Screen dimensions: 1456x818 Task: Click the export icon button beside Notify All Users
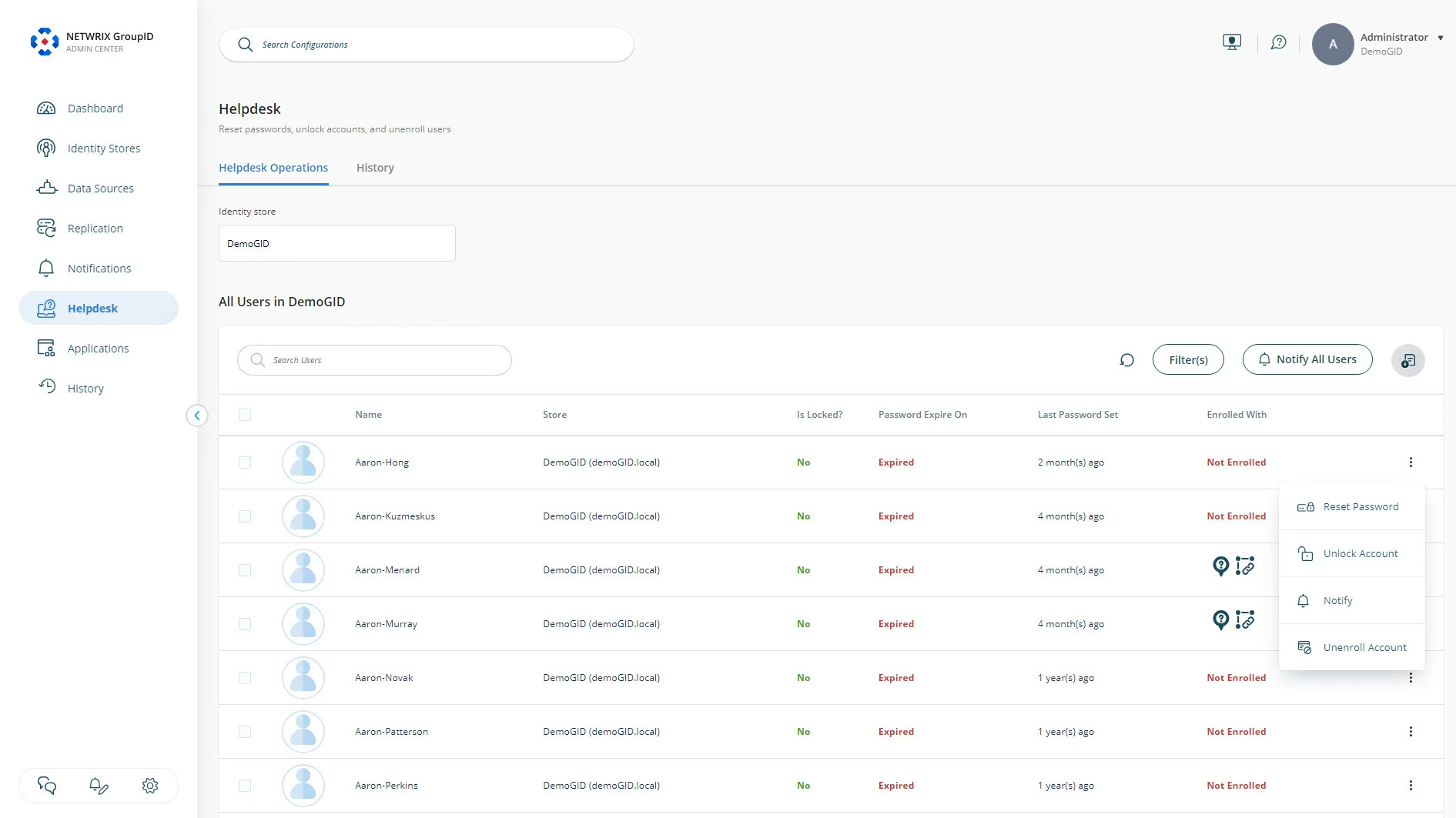1407,360
